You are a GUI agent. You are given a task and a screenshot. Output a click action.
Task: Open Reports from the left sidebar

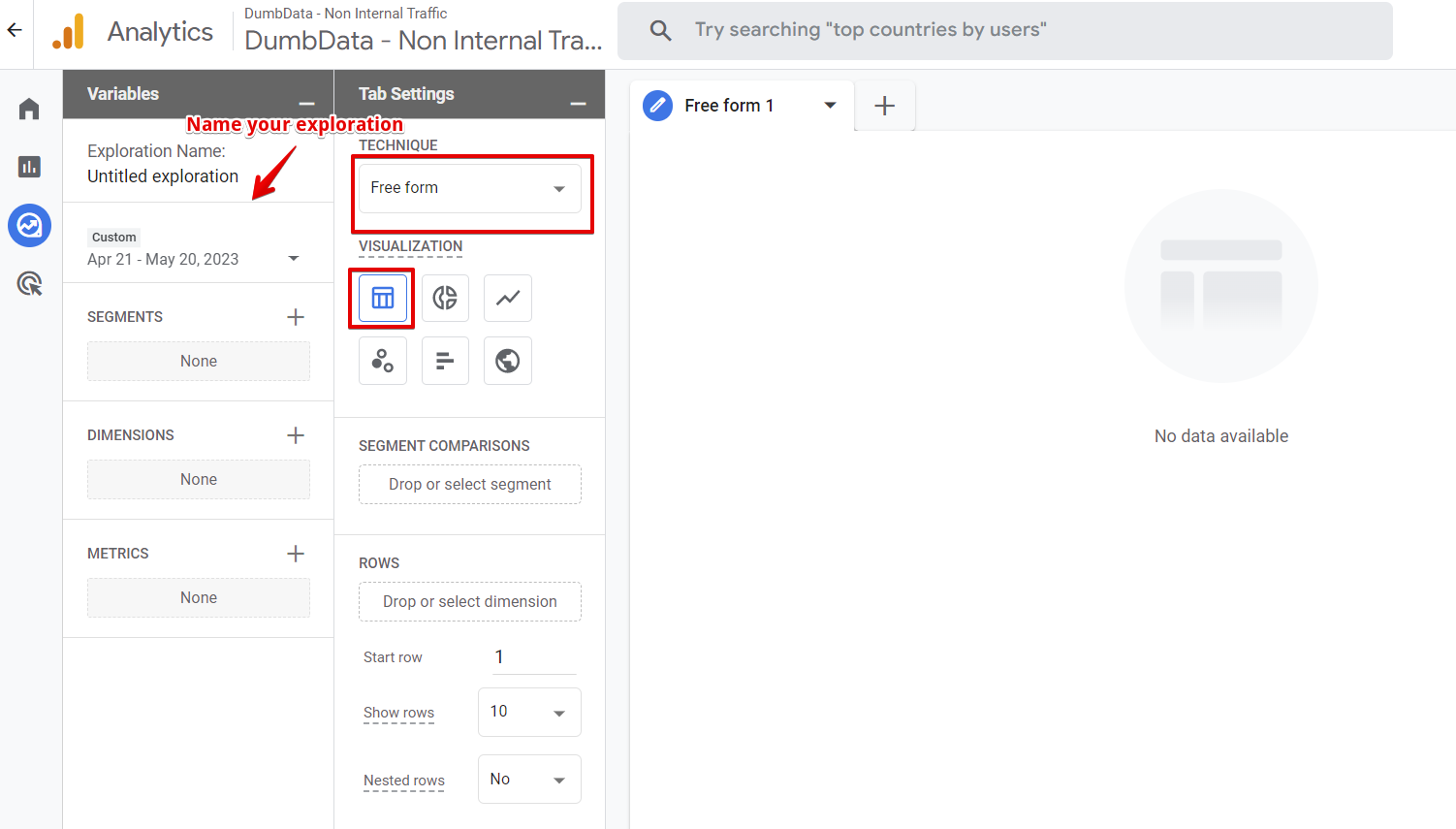29,167
